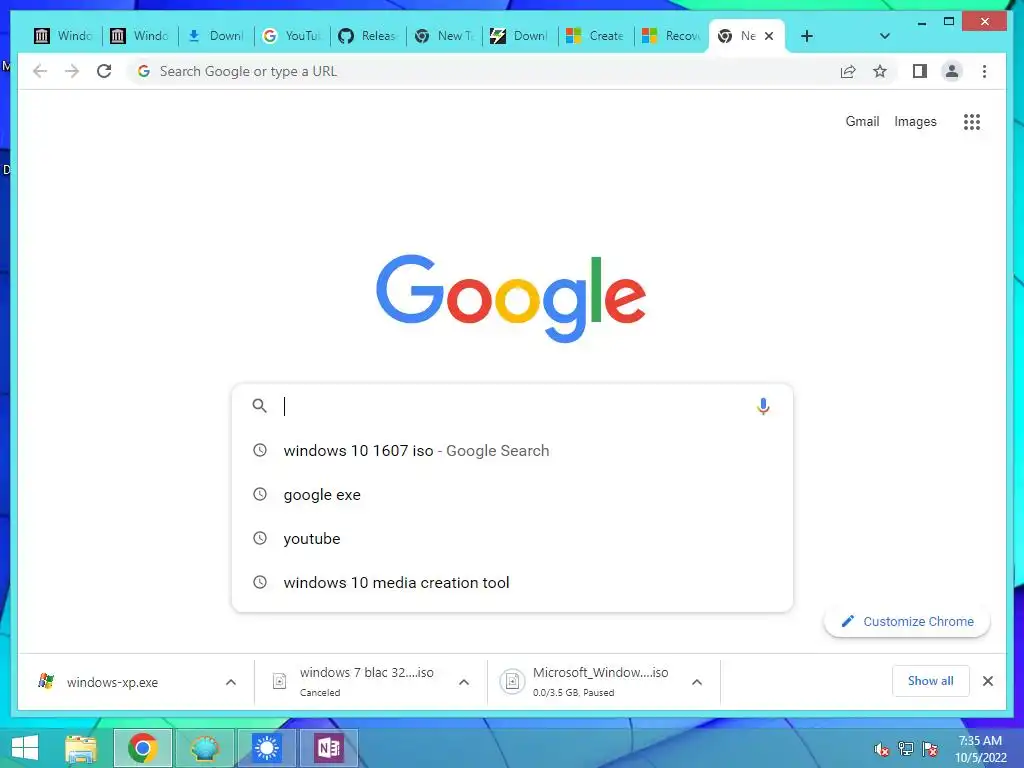Click Chrome taskbar icon
This screenshot has height=768, width=1024.
pos(142,748)
